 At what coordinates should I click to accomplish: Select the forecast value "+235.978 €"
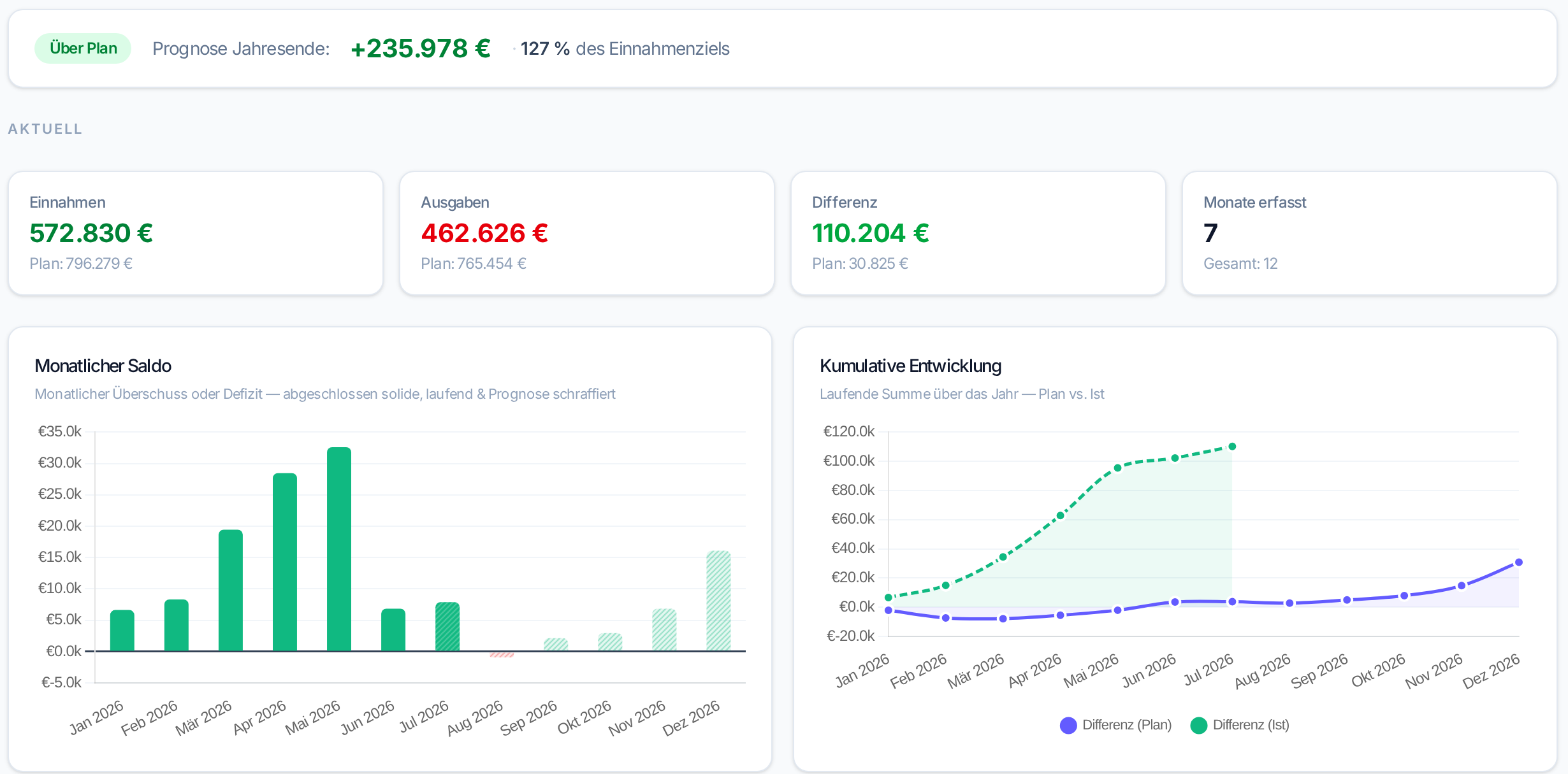click(421, 48)
